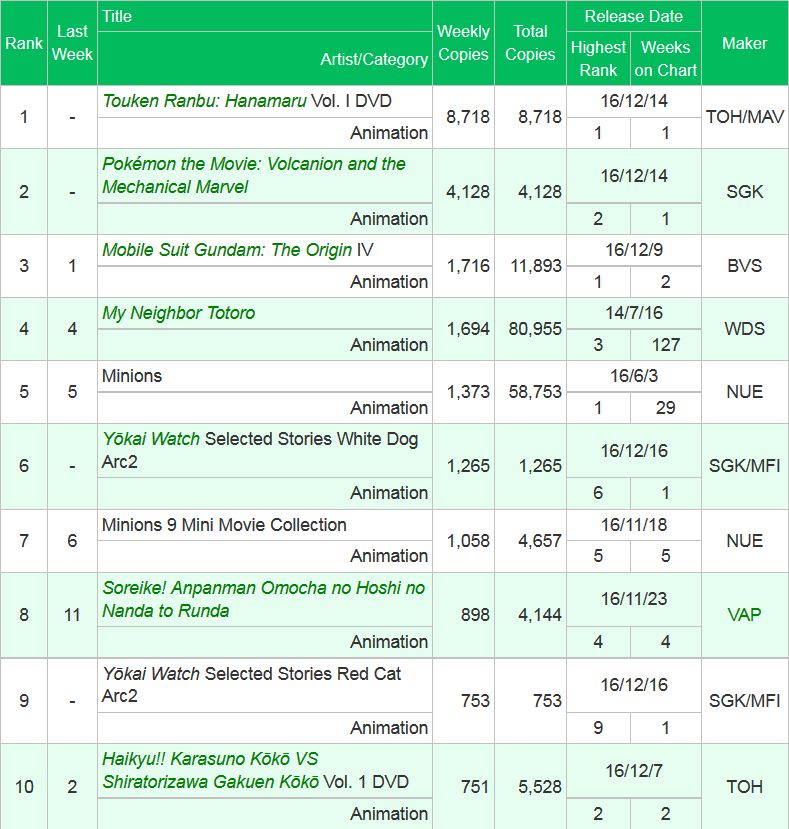Select the Total Copies column header
Screen dimensions: 789x829
click(530, 43)
